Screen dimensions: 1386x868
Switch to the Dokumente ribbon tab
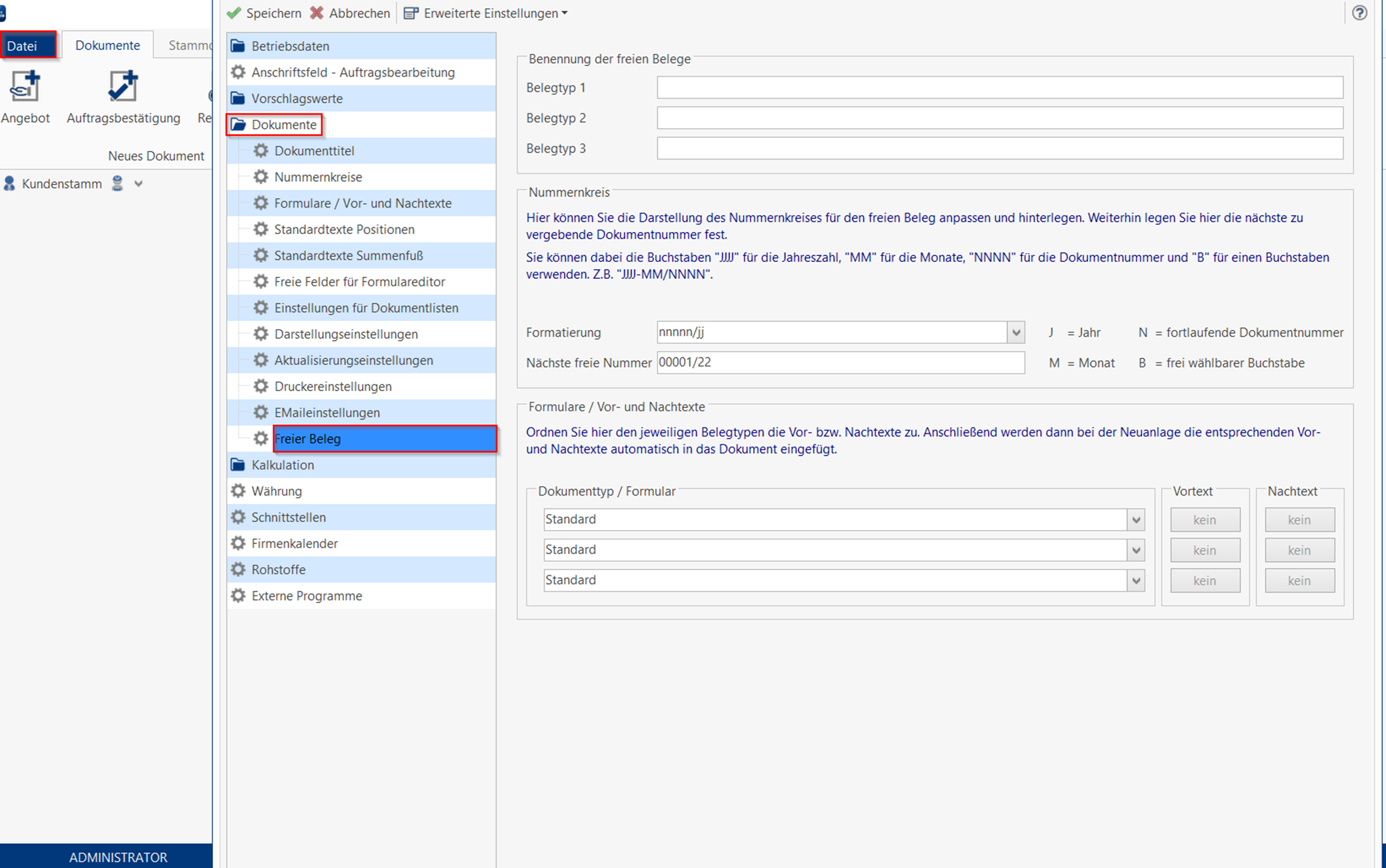108,45
